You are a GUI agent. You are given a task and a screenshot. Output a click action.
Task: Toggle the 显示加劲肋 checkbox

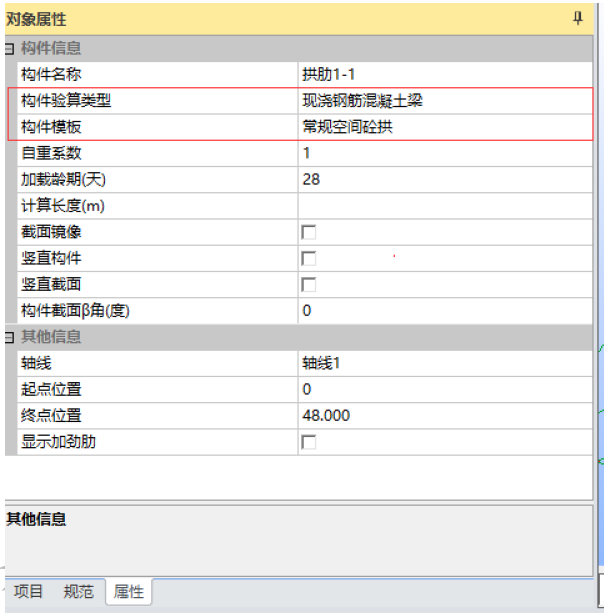pyautogui.click(x=309, y=442)
